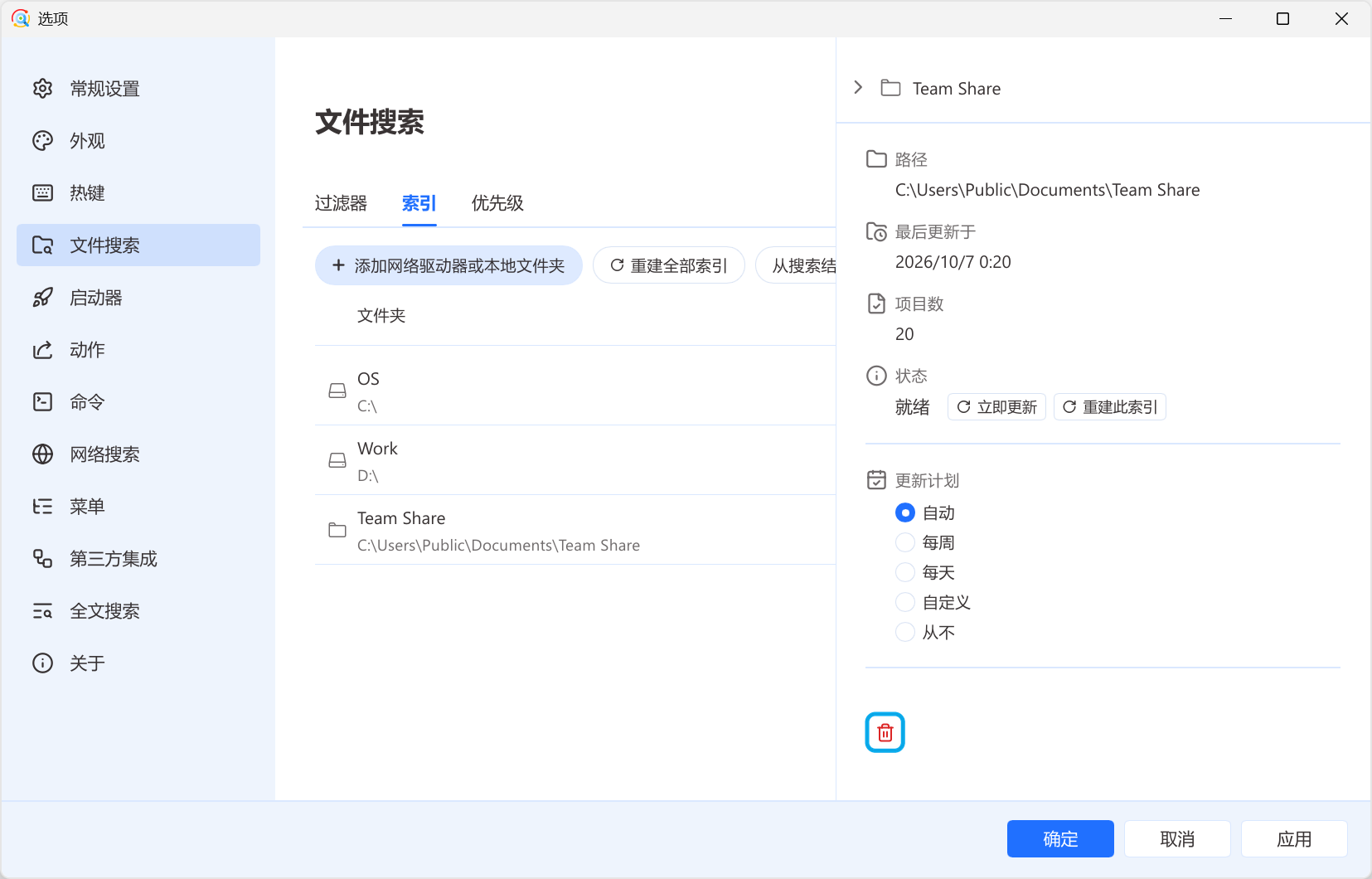The image size is (1372, 879).
Task: Select 自定义 update schedule
Action: pyautogui.click(x=933, y=603)
